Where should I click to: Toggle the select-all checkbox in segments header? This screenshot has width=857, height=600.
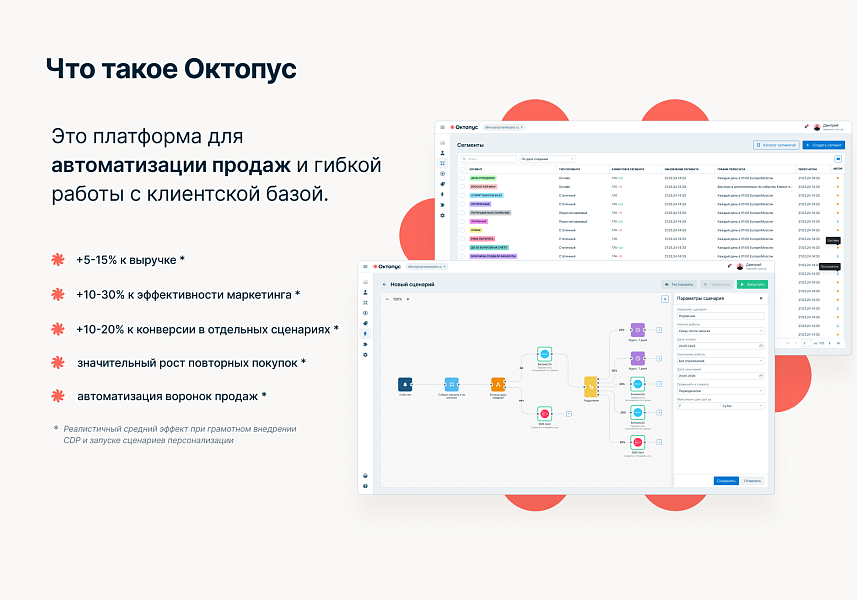coord(462,169)
